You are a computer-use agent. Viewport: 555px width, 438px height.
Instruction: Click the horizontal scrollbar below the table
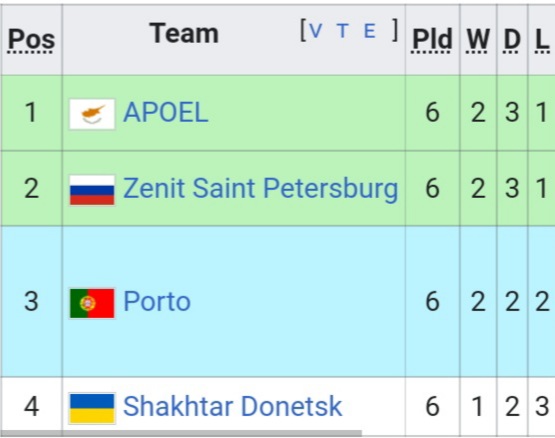point(181,433)
